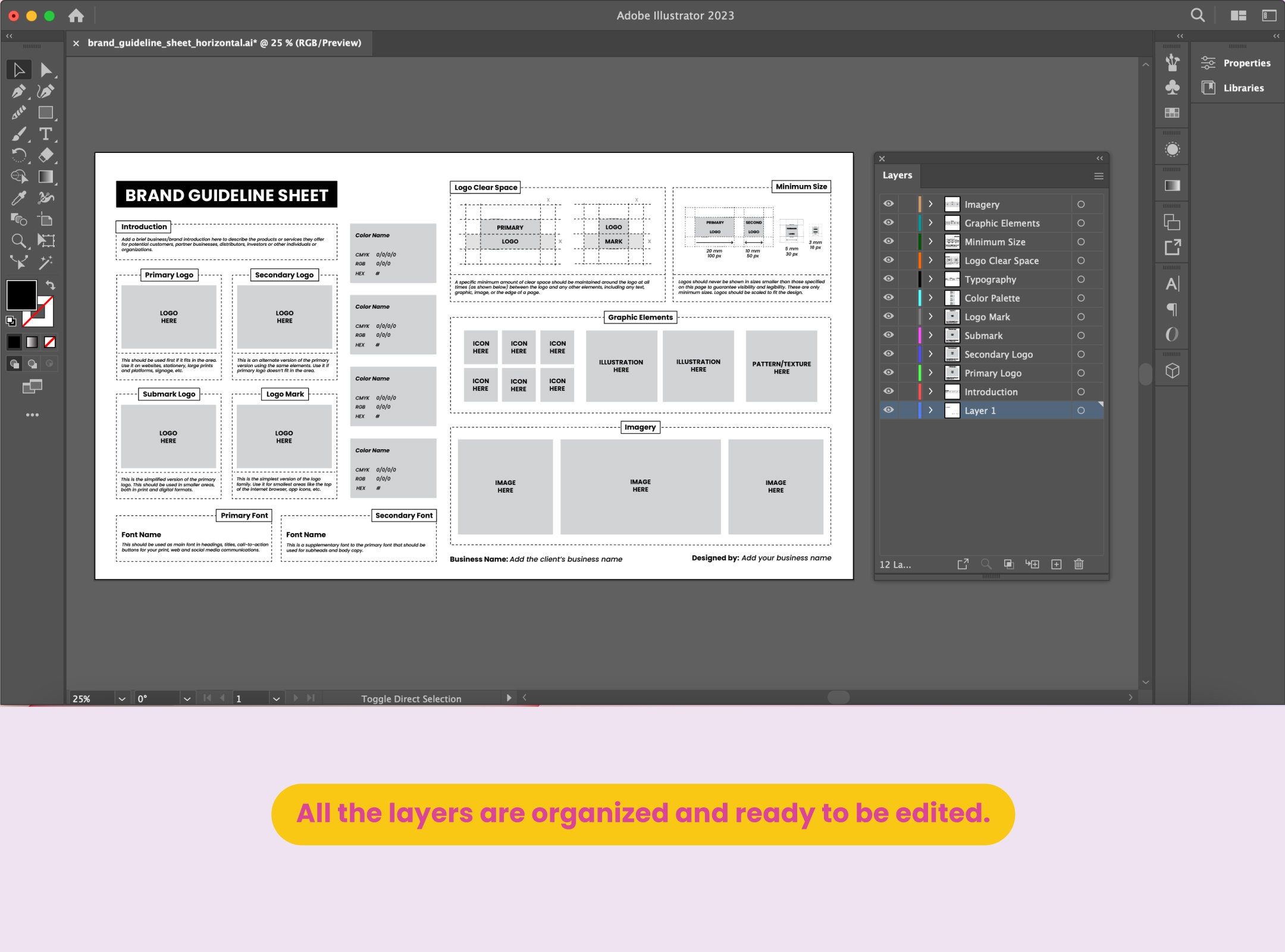Expand the Primary Logo layer
The image size is (1285, 952).
click(x=931, y=373)
